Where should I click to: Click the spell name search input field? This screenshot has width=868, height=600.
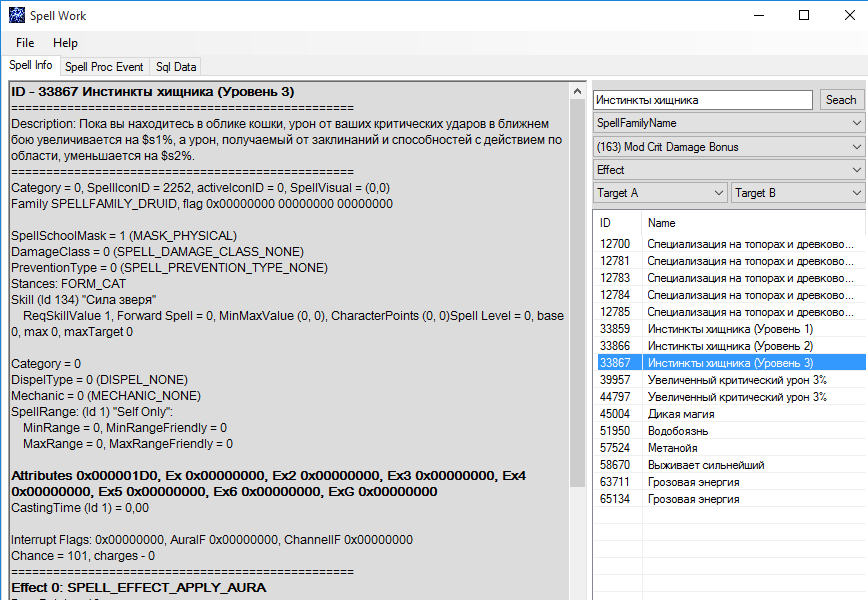(702, 100)
